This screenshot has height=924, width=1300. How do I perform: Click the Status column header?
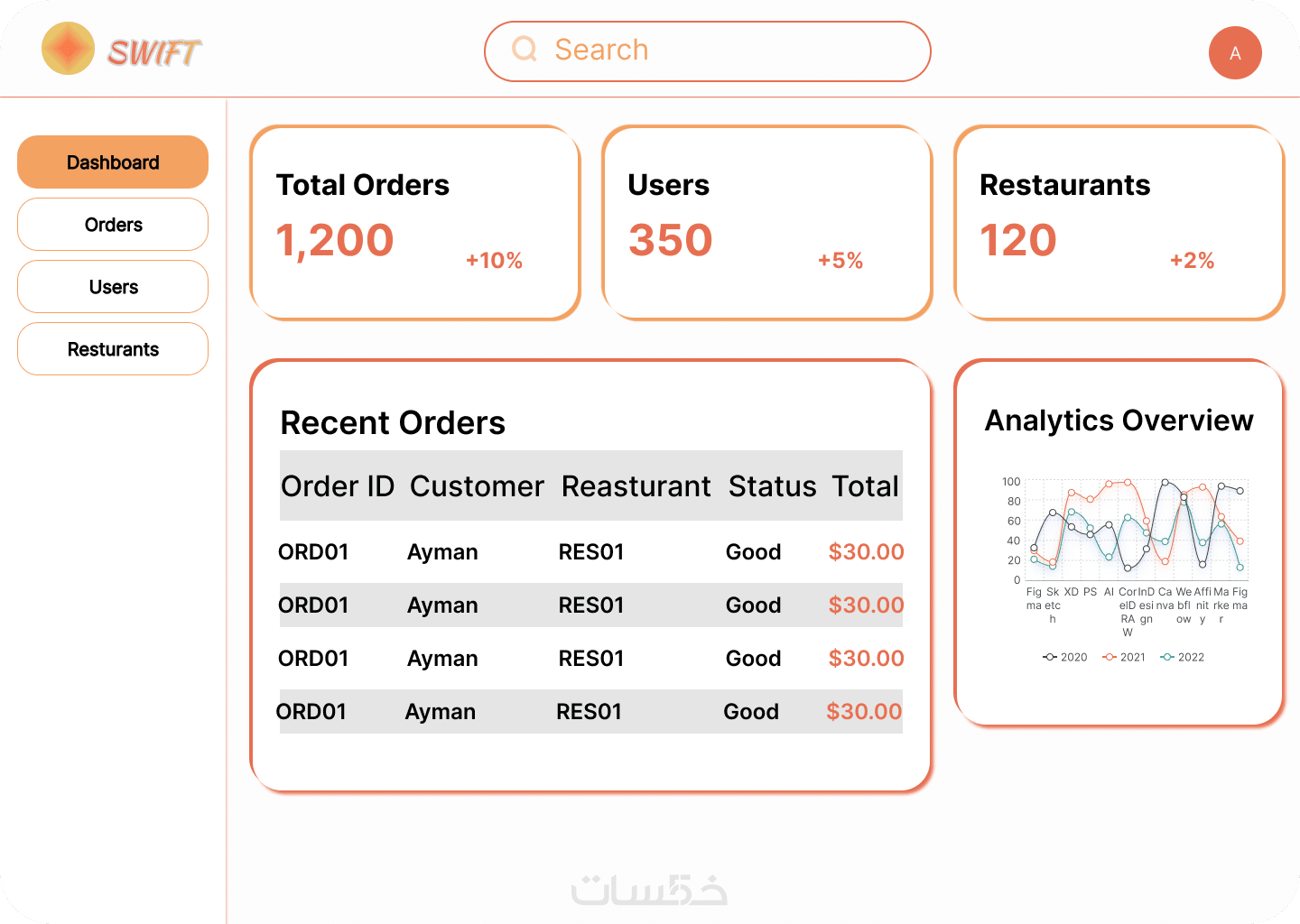(772, 486)
